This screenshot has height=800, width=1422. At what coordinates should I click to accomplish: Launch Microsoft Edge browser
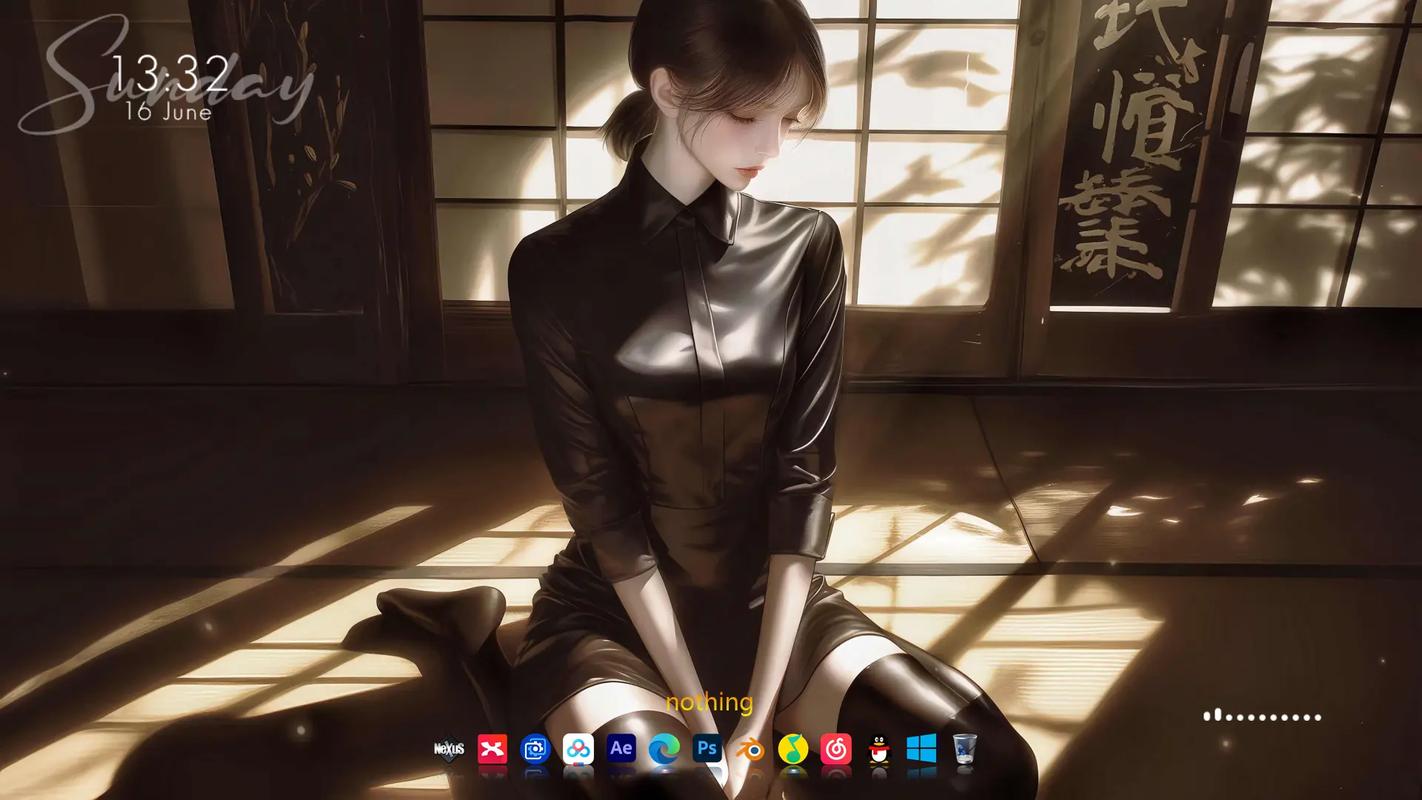(664, 749)
